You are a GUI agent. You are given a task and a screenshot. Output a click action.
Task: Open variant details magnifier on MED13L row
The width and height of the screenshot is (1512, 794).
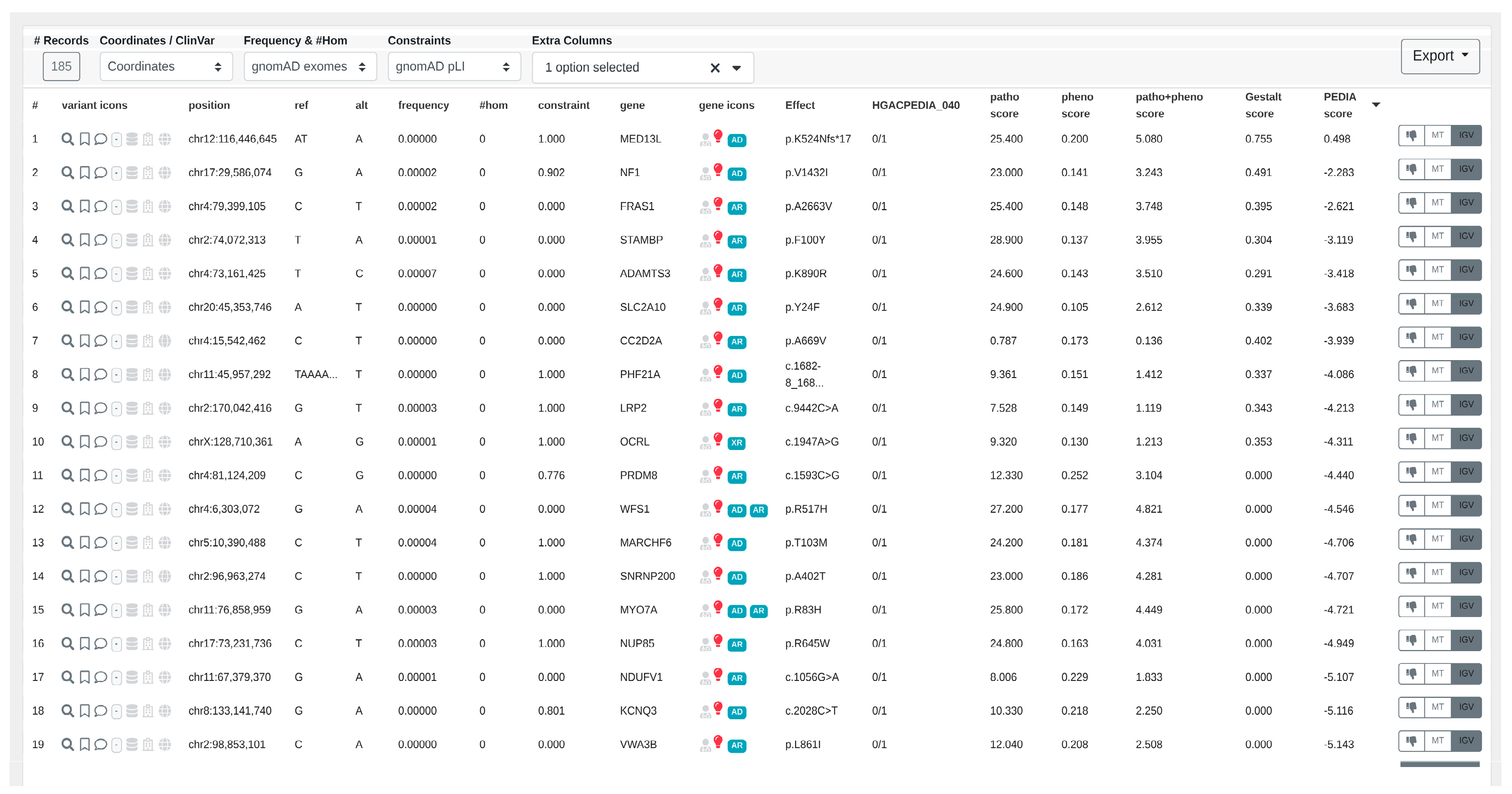click(x=68, y=139)
